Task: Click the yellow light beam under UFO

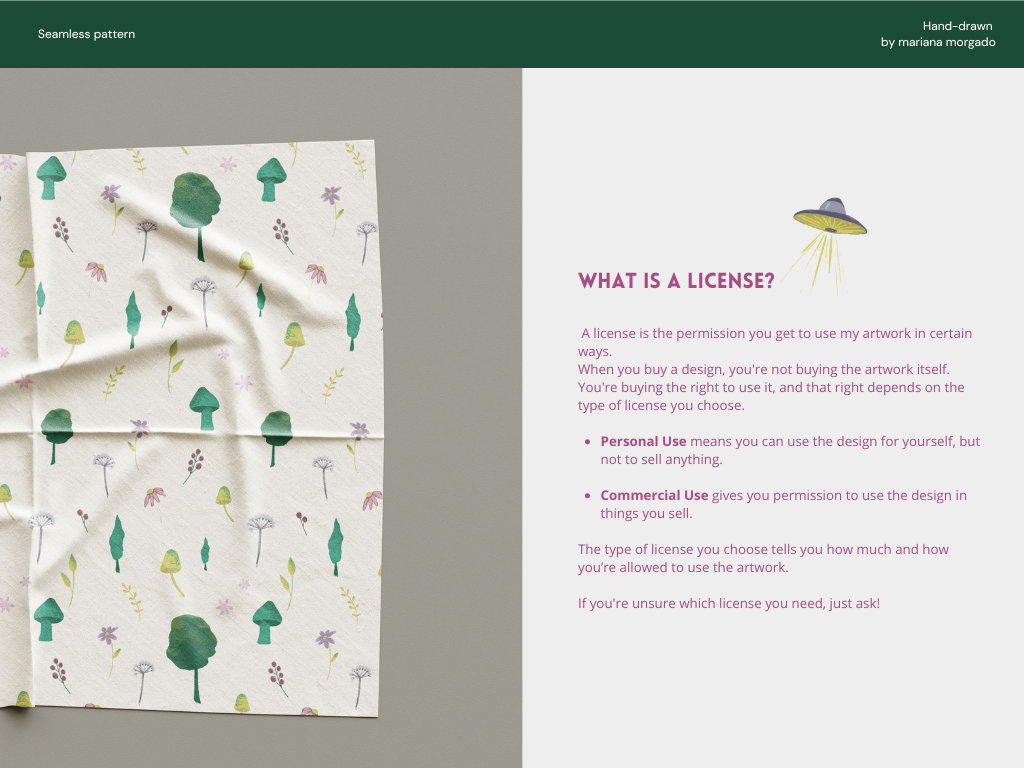Action: [820, 263]
